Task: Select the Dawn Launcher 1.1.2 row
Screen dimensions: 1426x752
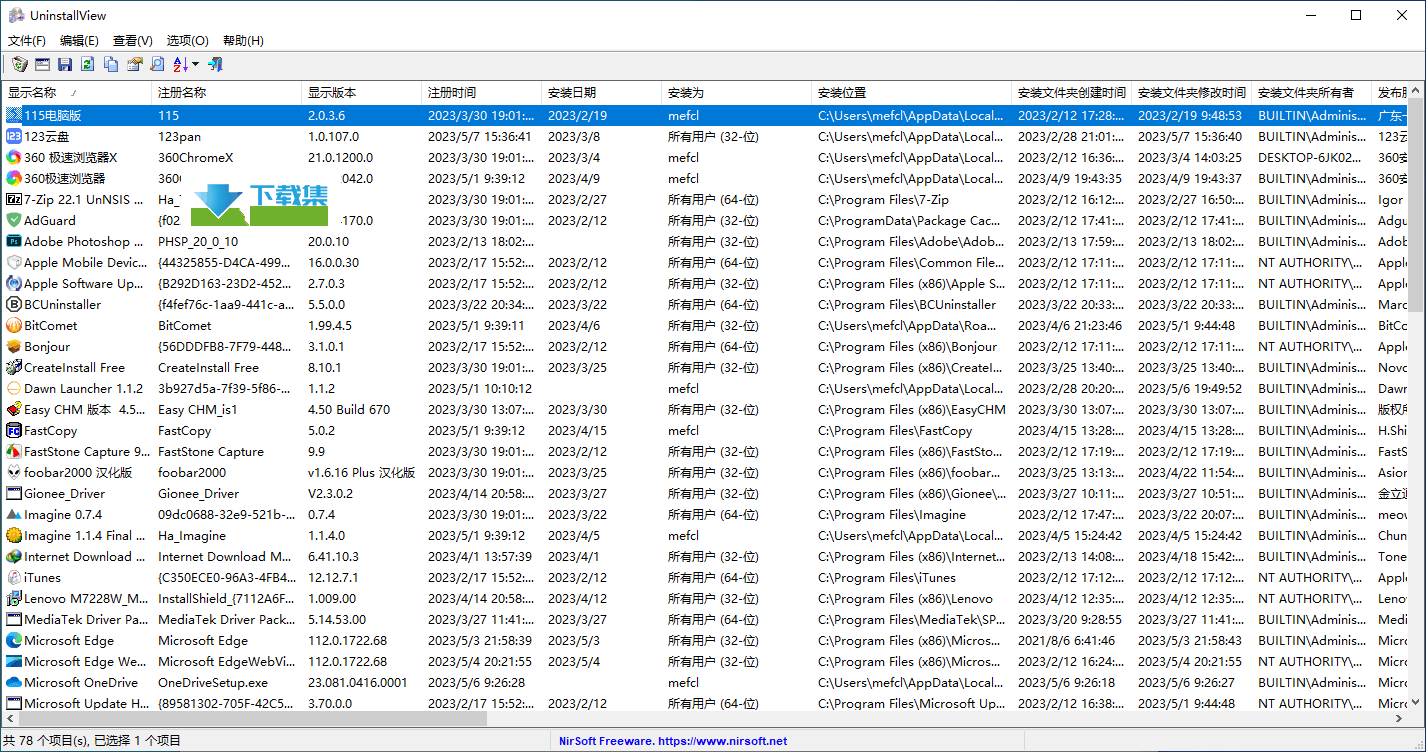Action: click(704, 388)
